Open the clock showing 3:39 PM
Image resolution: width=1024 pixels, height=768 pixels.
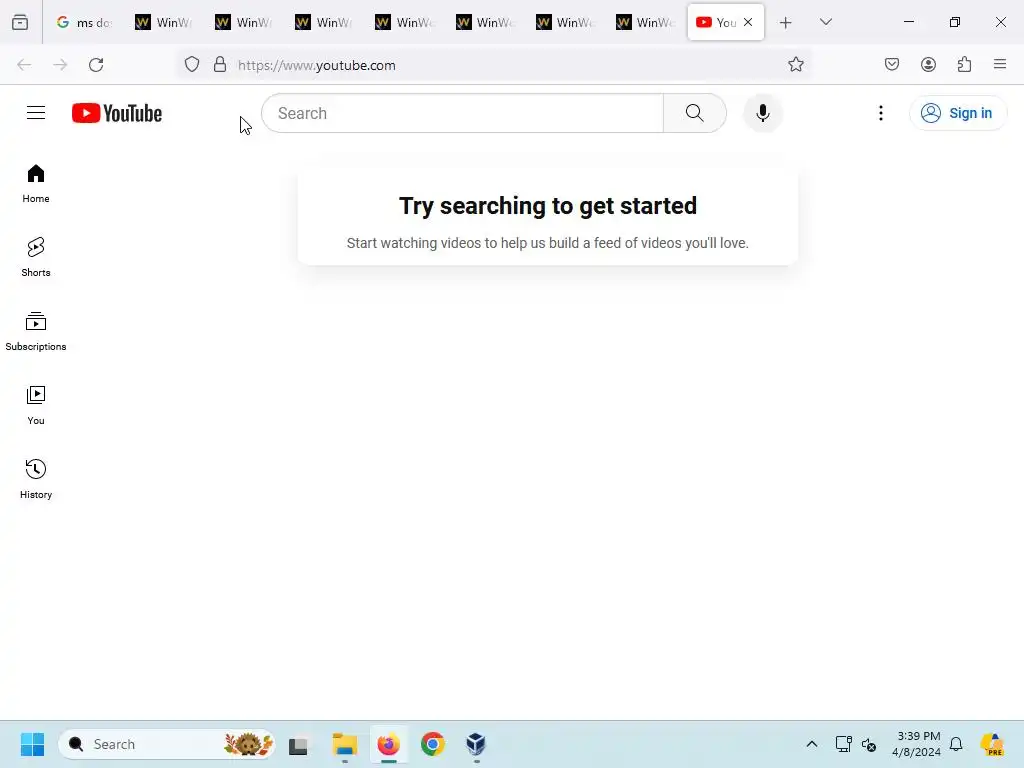tap(916, 744)
